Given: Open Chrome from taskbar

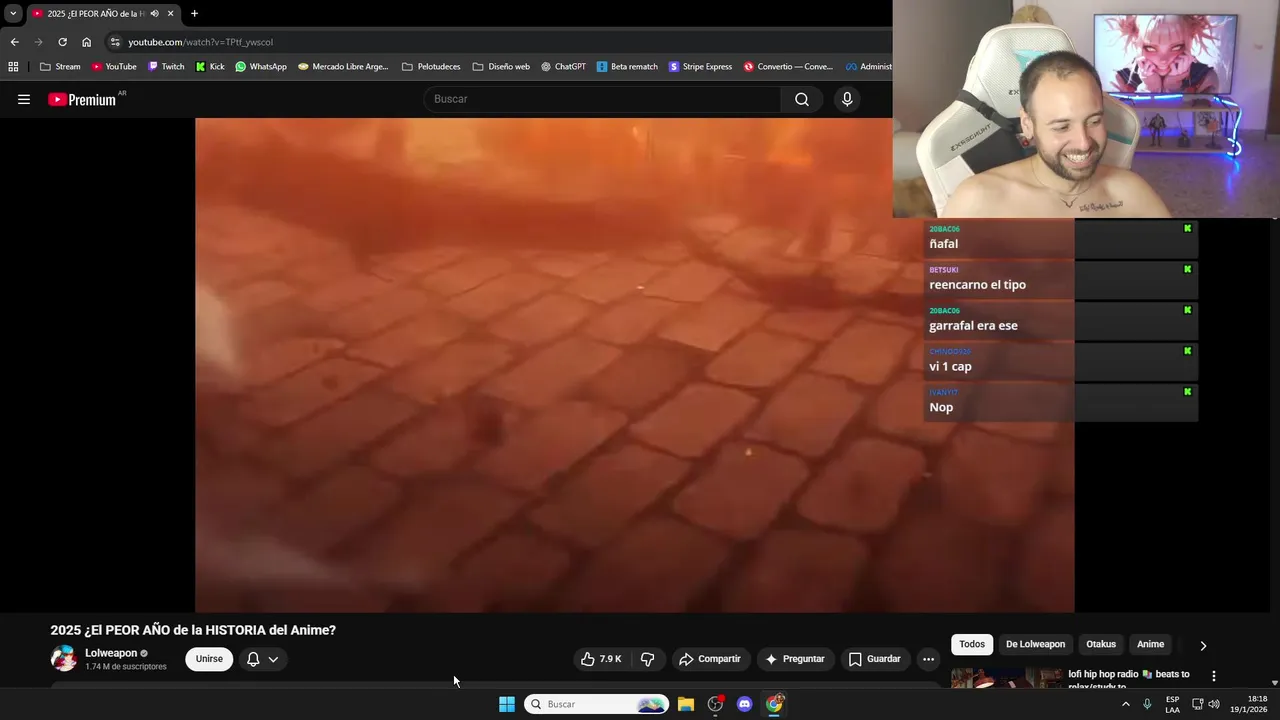Looking at the screenshot, I should pyautogui.click(x=774, y=704).
